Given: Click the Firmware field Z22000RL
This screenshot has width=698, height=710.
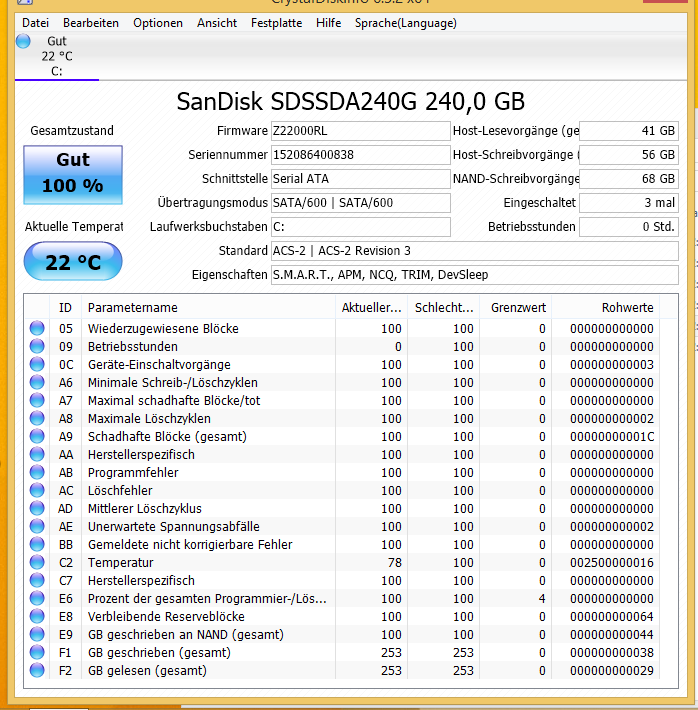Looking at the screenshot, I should tap(361, 131).
